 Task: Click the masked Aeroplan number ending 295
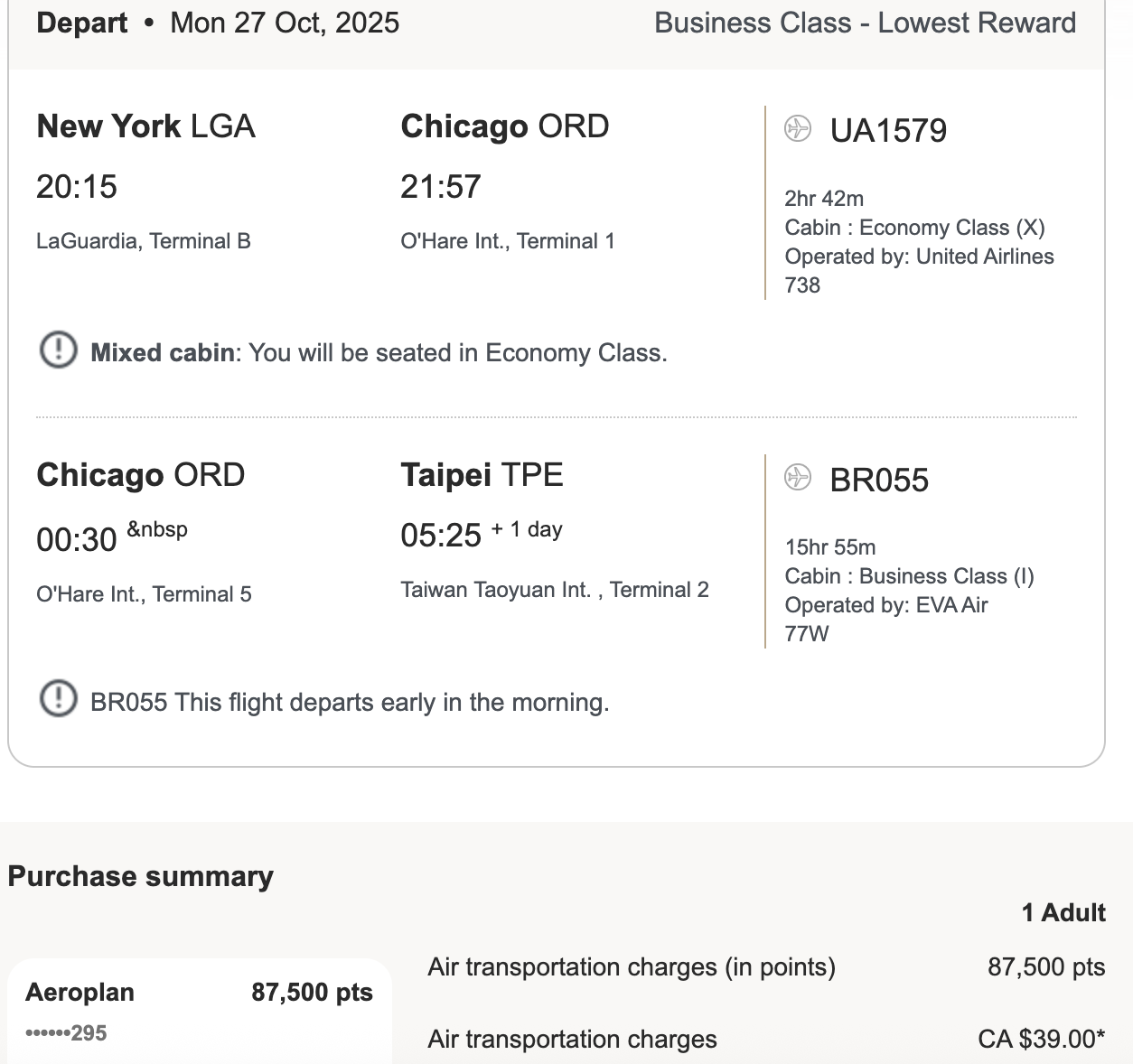[x=66, y=1033]
